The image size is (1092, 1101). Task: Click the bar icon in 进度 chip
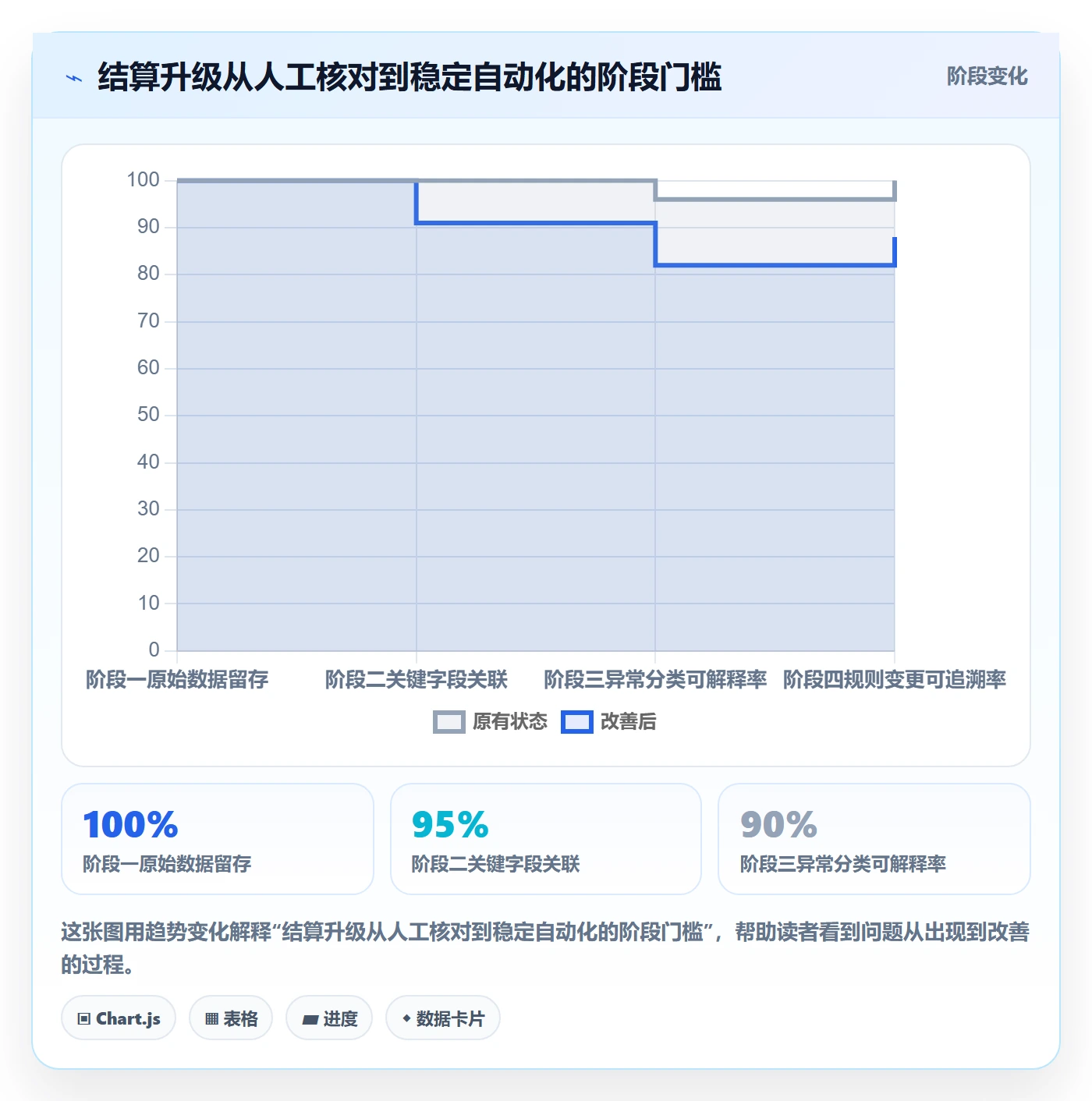coord(310,1019)
